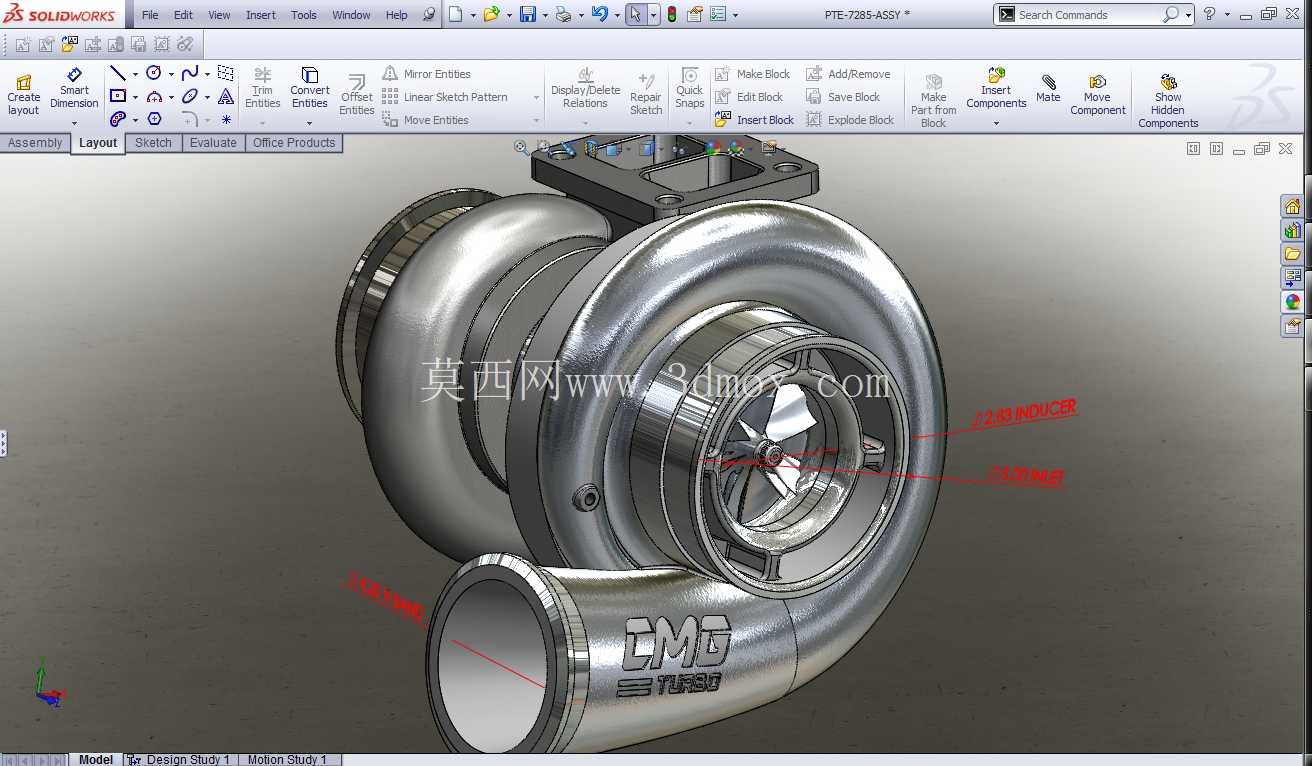Expand the Line tool dropdown arrow
The height and width of the screenshot is (766, 1312).
(135, 74)
